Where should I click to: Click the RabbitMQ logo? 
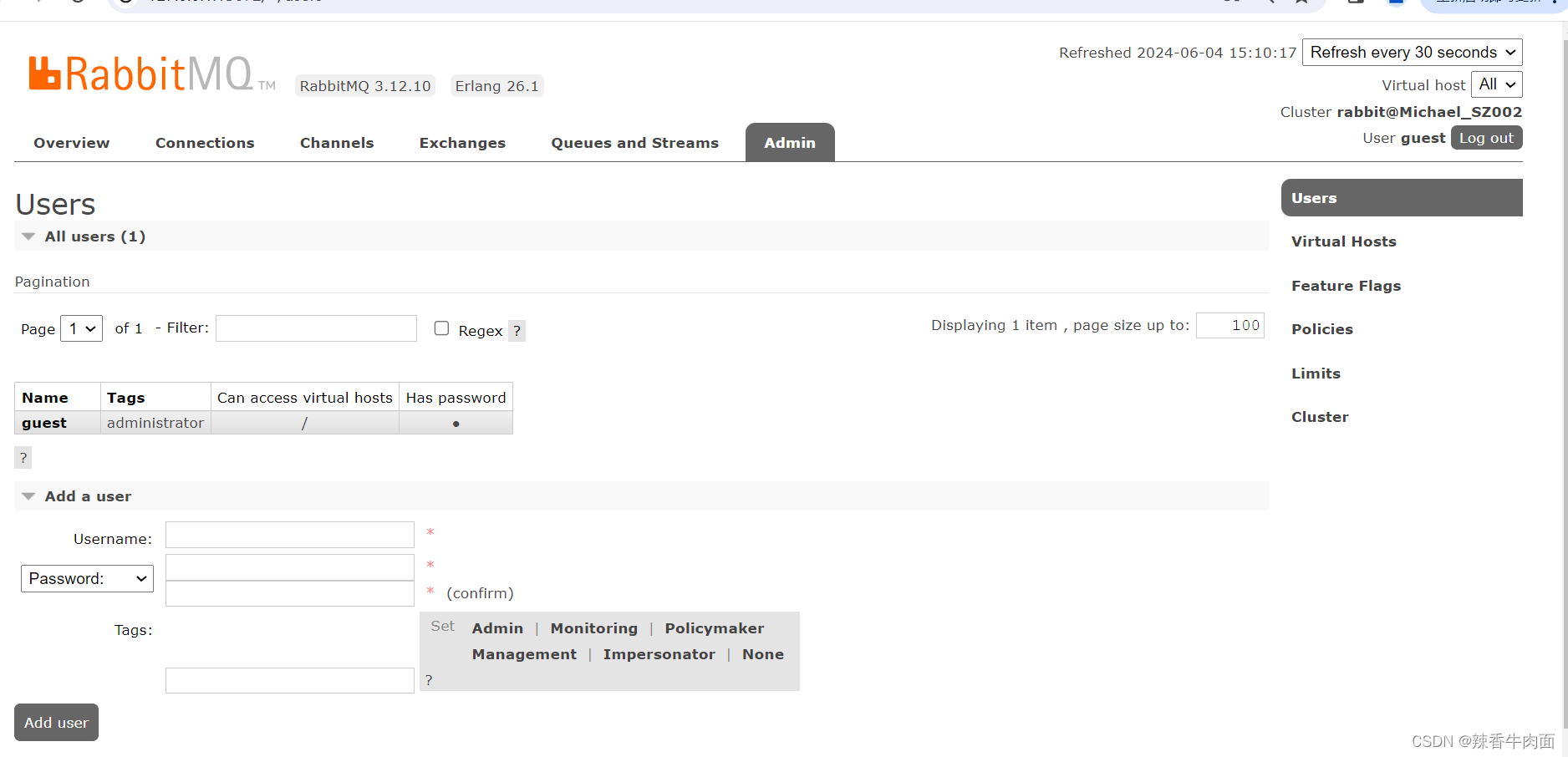coord(151,74)
